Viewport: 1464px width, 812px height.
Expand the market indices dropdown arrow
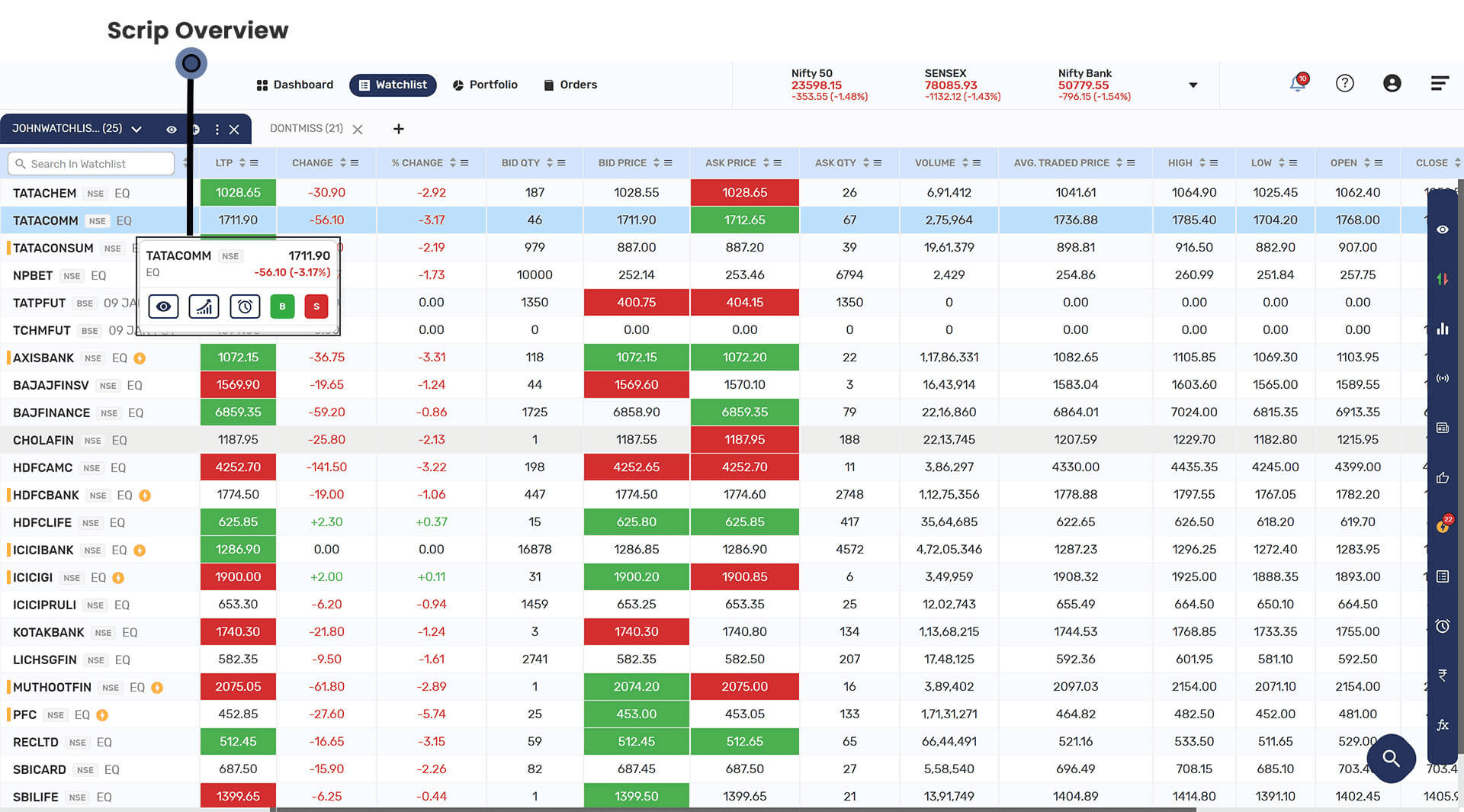[1193, 85]
